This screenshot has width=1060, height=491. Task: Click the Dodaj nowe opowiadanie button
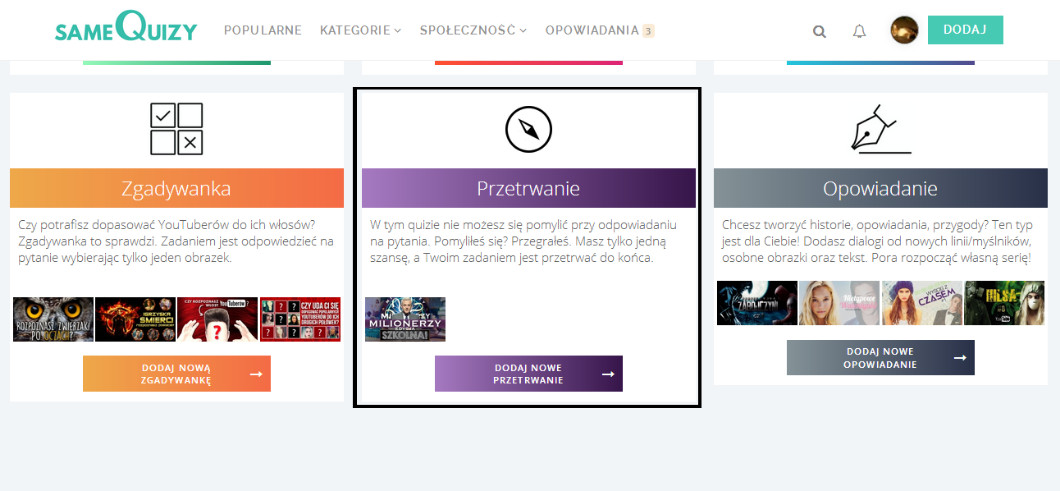tap(880, 358)
